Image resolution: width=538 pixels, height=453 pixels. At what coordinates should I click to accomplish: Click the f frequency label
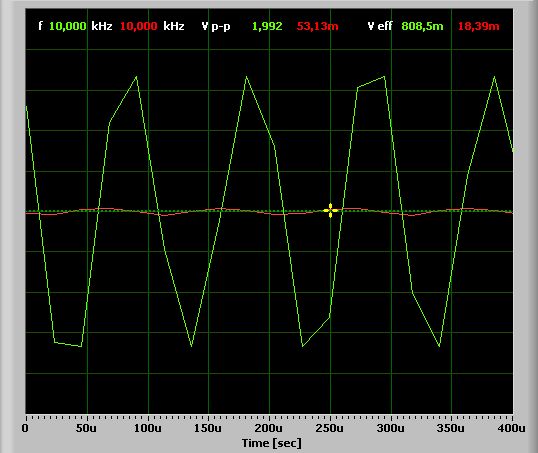[40, 26]
